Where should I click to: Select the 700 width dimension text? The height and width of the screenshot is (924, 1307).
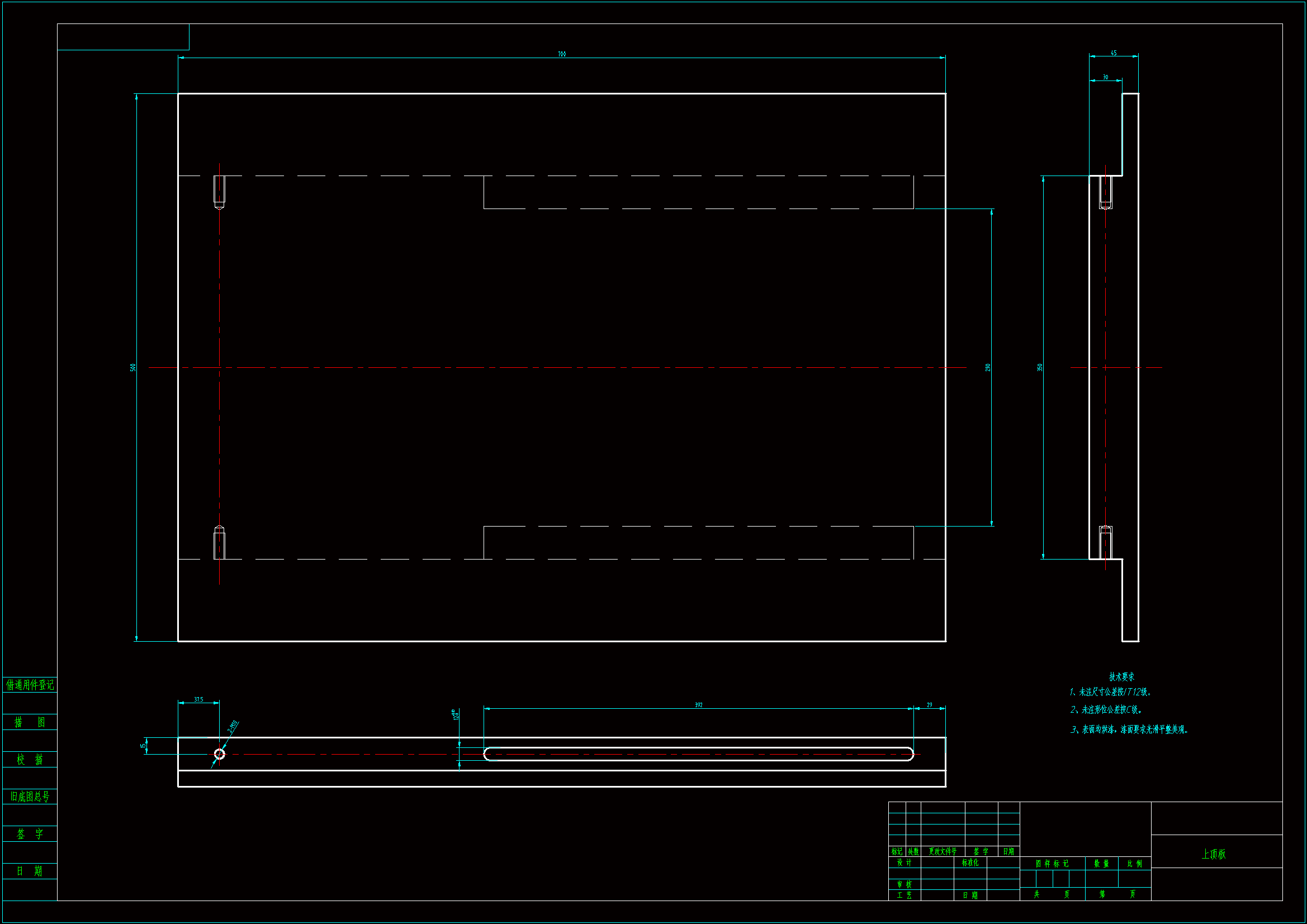562,54
